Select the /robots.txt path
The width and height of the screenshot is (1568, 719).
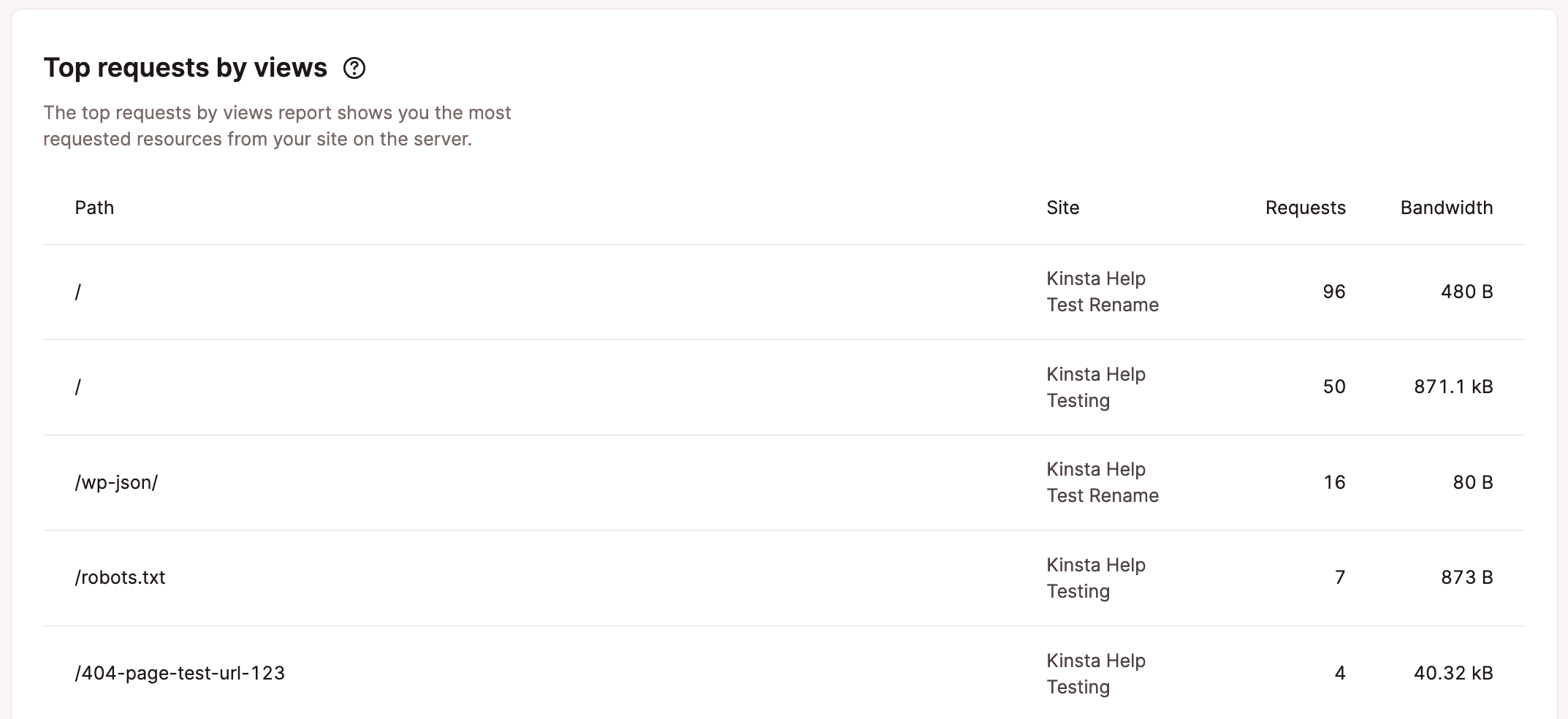coord(120,577)
